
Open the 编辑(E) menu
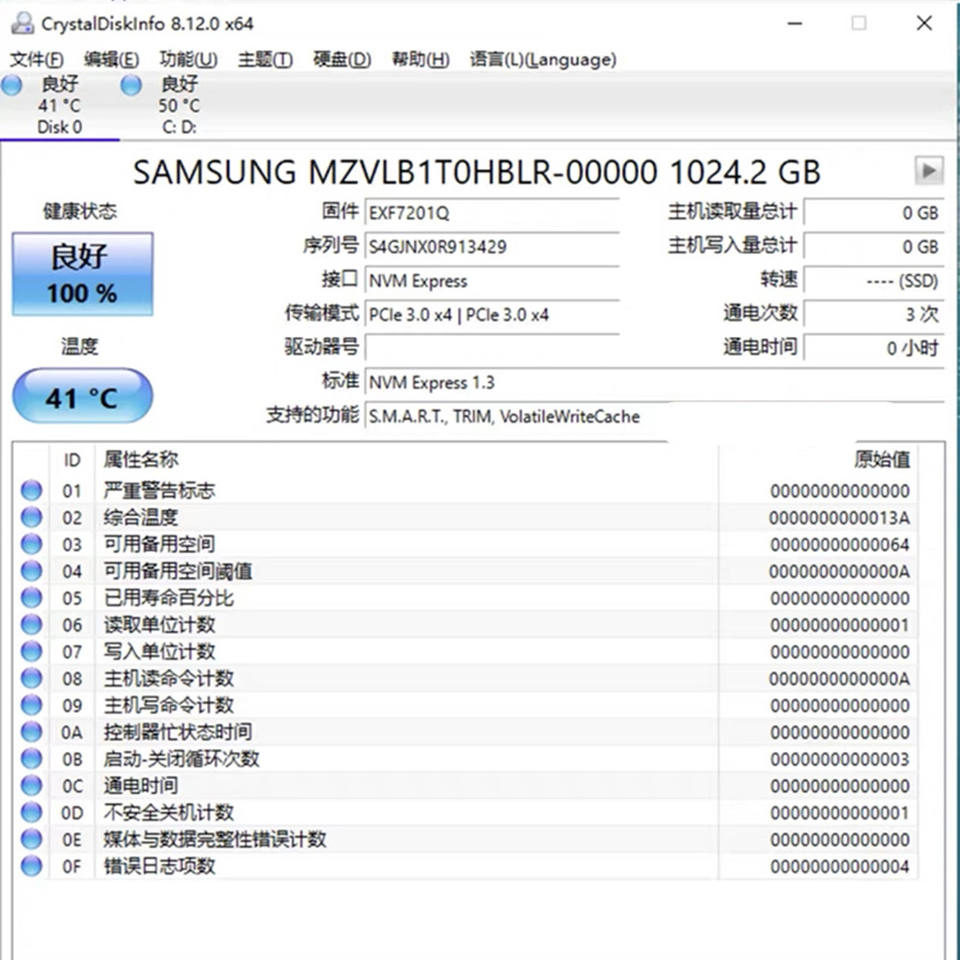coord(111,59)
